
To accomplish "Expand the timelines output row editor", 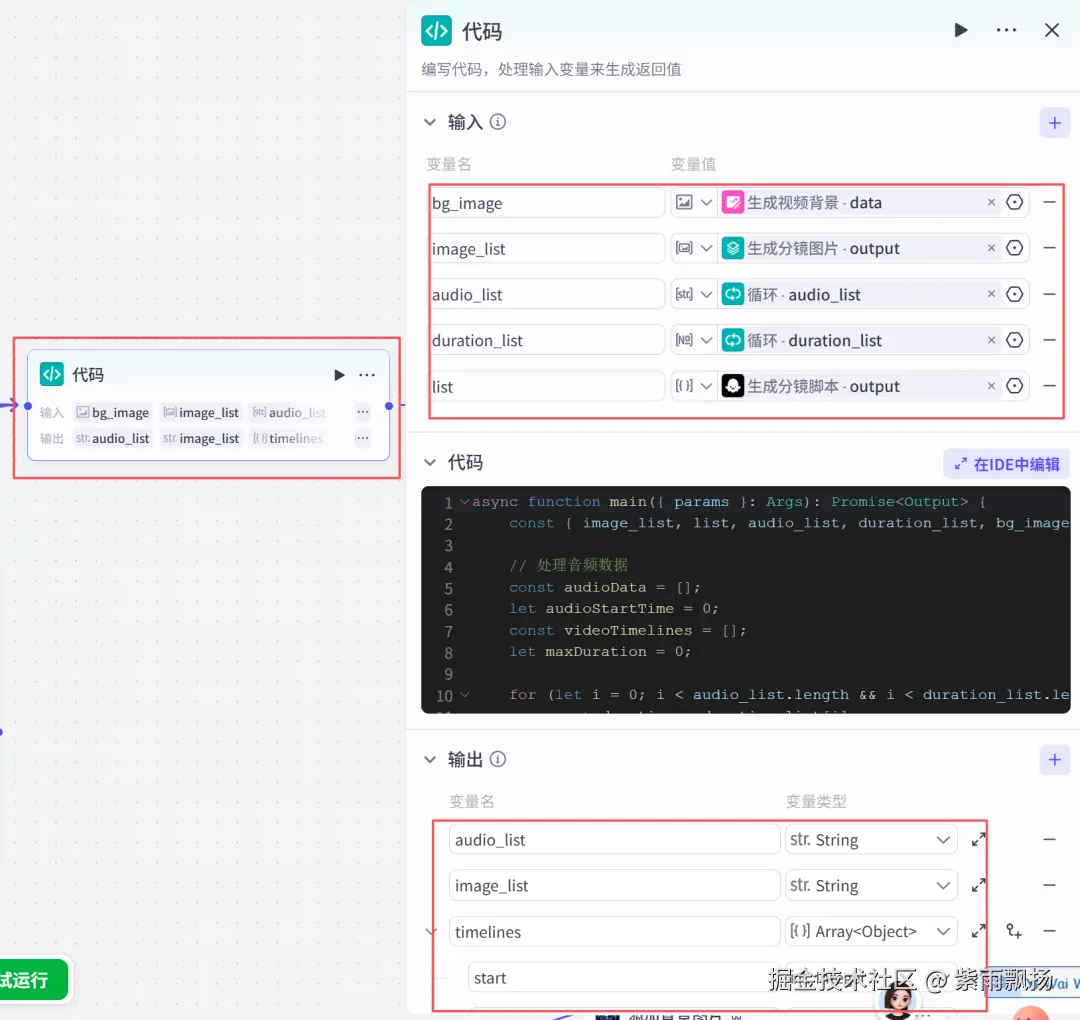I will 978,932.
